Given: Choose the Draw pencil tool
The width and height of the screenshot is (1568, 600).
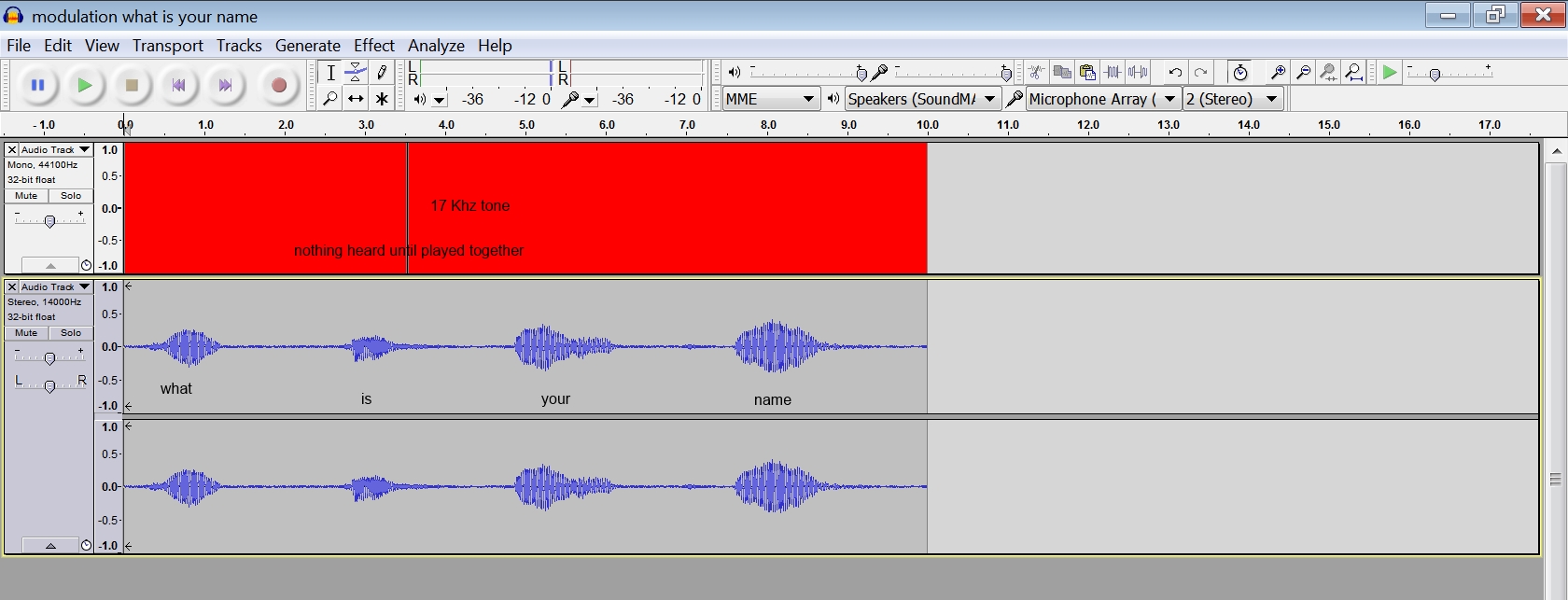Looking at the screenshot, I should click(x=382, y=73).
